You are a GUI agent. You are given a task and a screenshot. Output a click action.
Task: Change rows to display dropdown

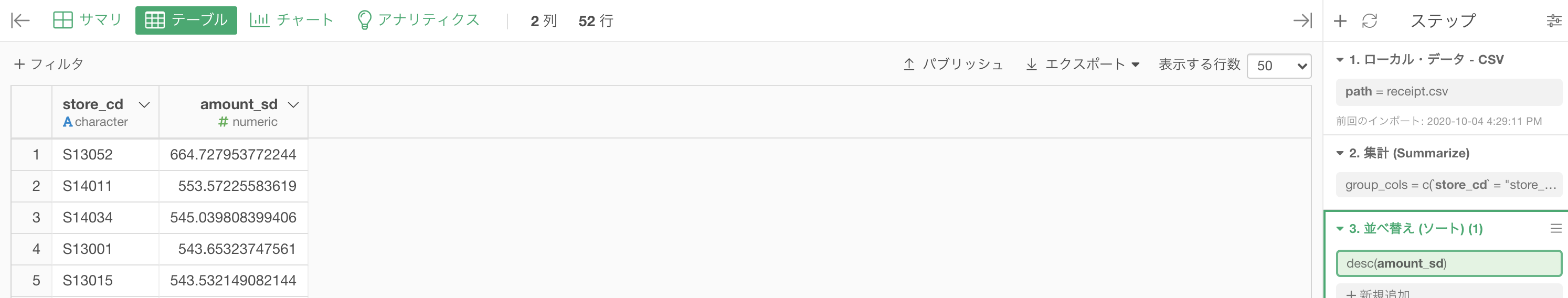pos(1279,66)
